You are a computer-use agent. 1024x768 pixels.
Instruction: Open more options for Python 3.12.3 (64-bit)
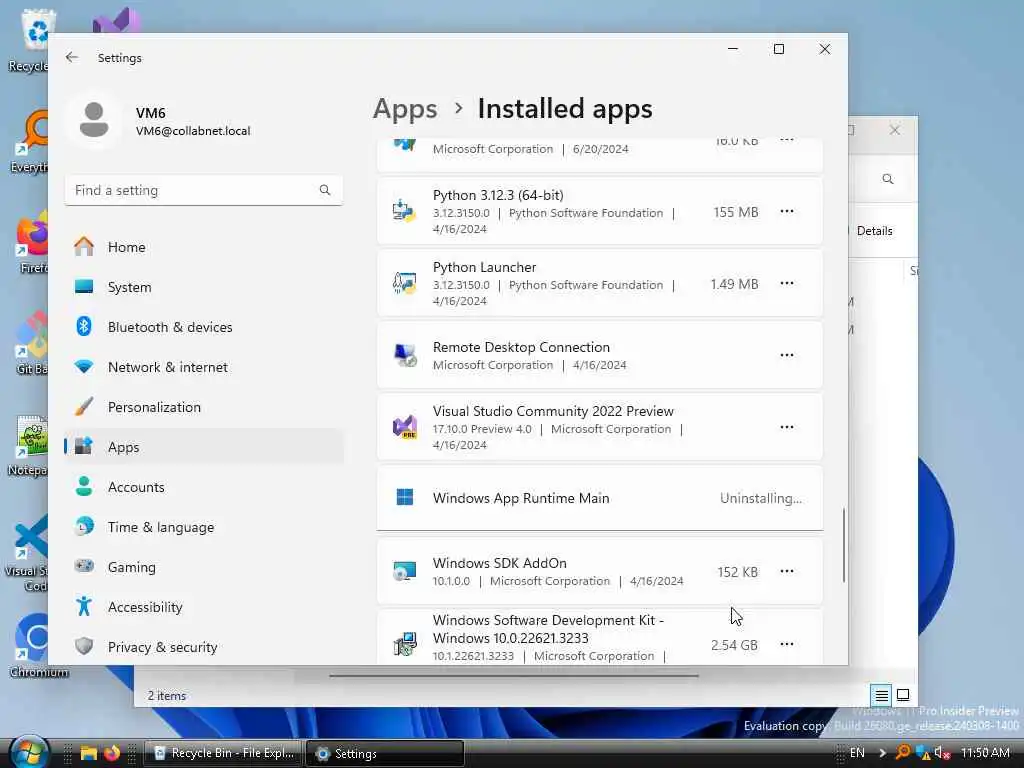point(787,211)
